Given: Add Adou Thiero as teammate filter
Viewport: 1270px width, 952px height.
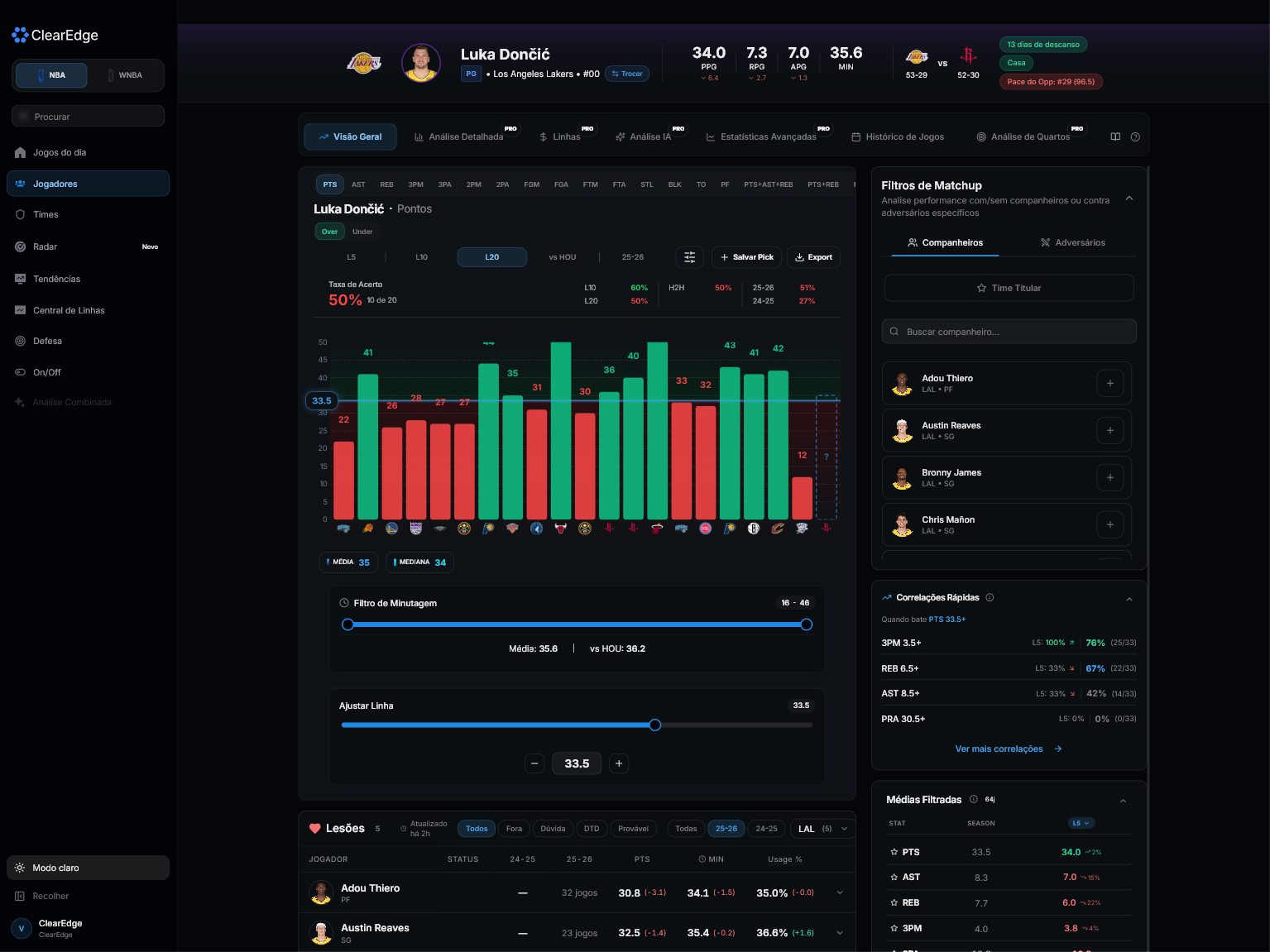Looking at the screenshot, I should click(x=1110, y=383).
